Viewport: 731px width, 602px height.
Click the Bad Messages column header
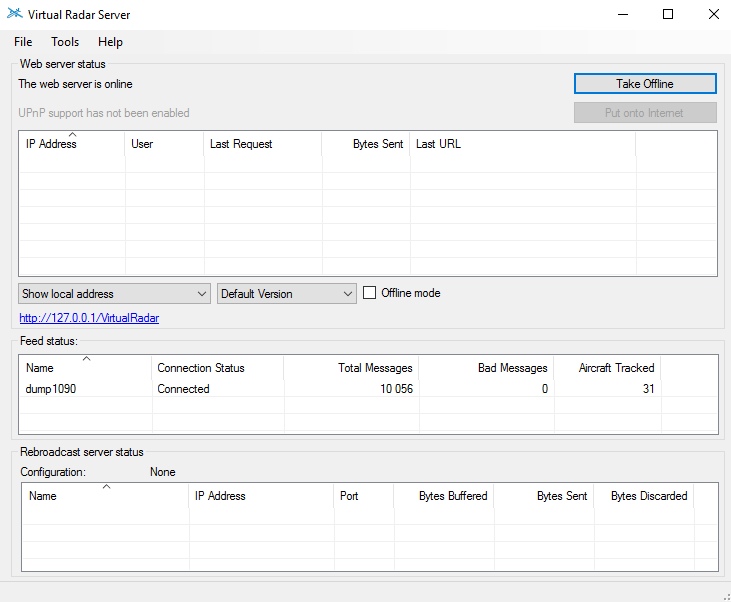pos(486,367)
